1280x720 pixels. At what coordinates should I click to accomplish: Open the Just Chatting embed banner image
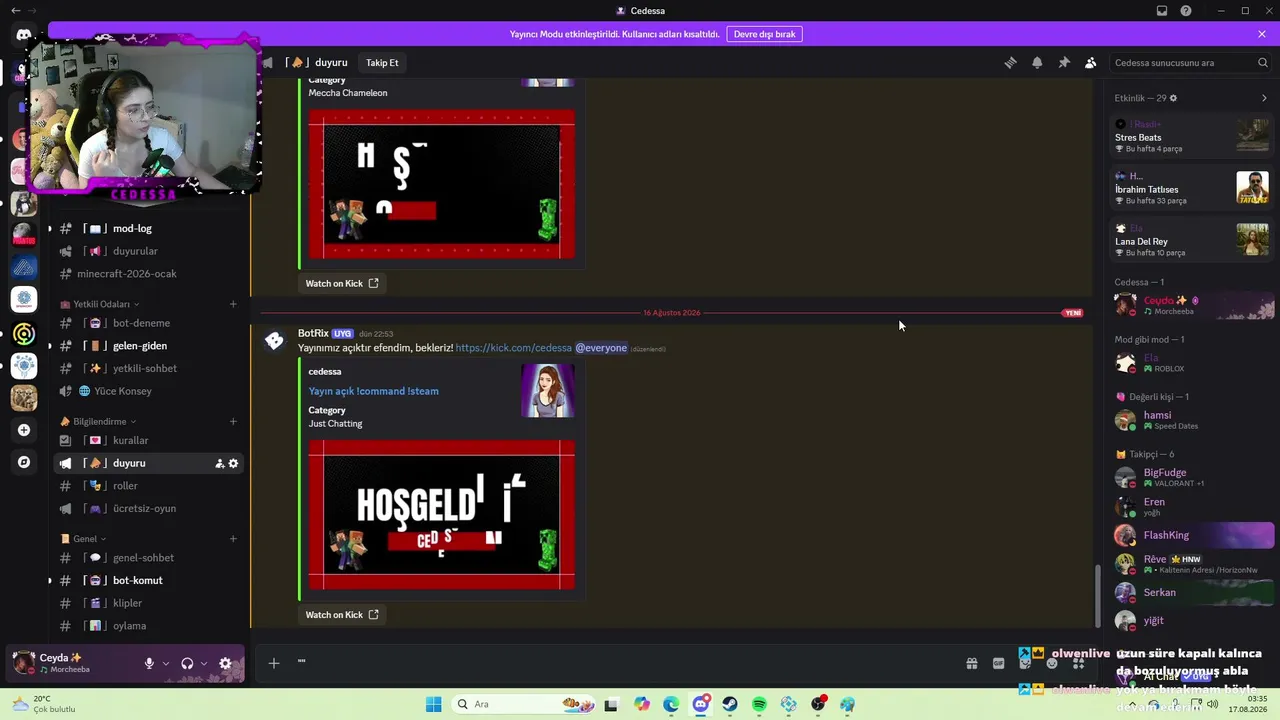pos(442,514)
